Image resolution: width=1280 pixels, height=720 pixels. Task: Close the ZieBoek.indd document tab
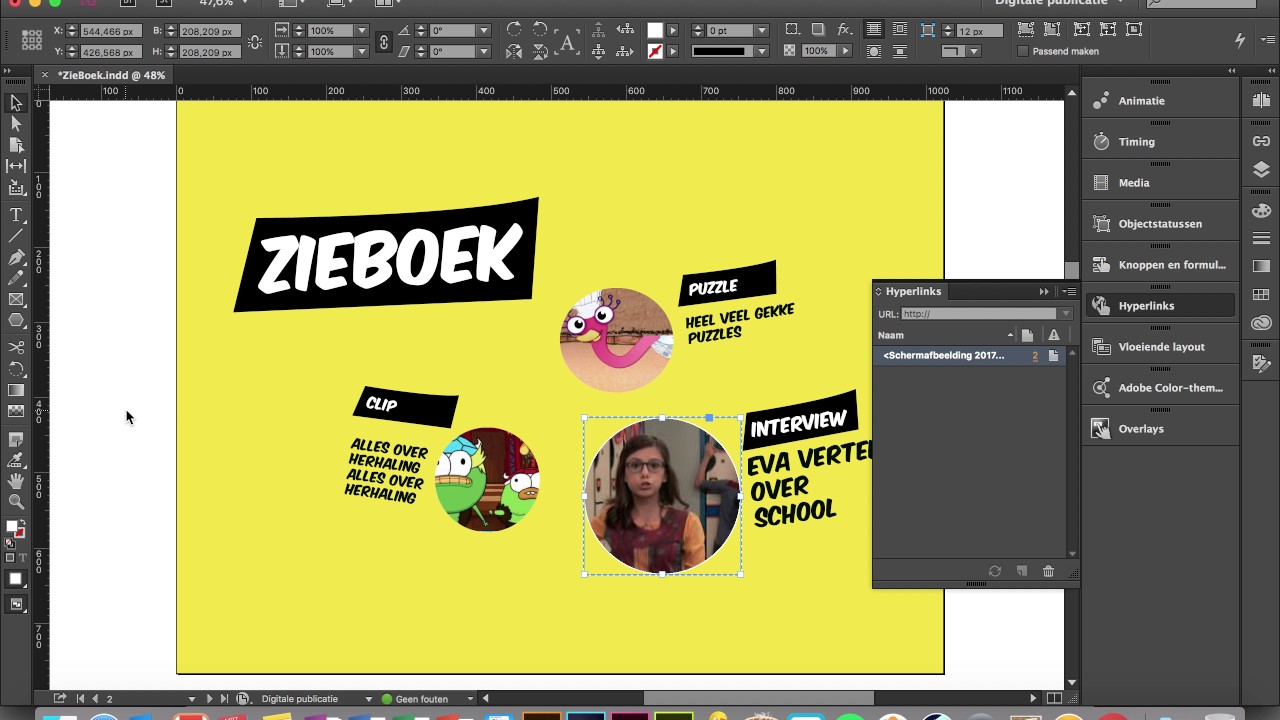(x=44, y=75)
